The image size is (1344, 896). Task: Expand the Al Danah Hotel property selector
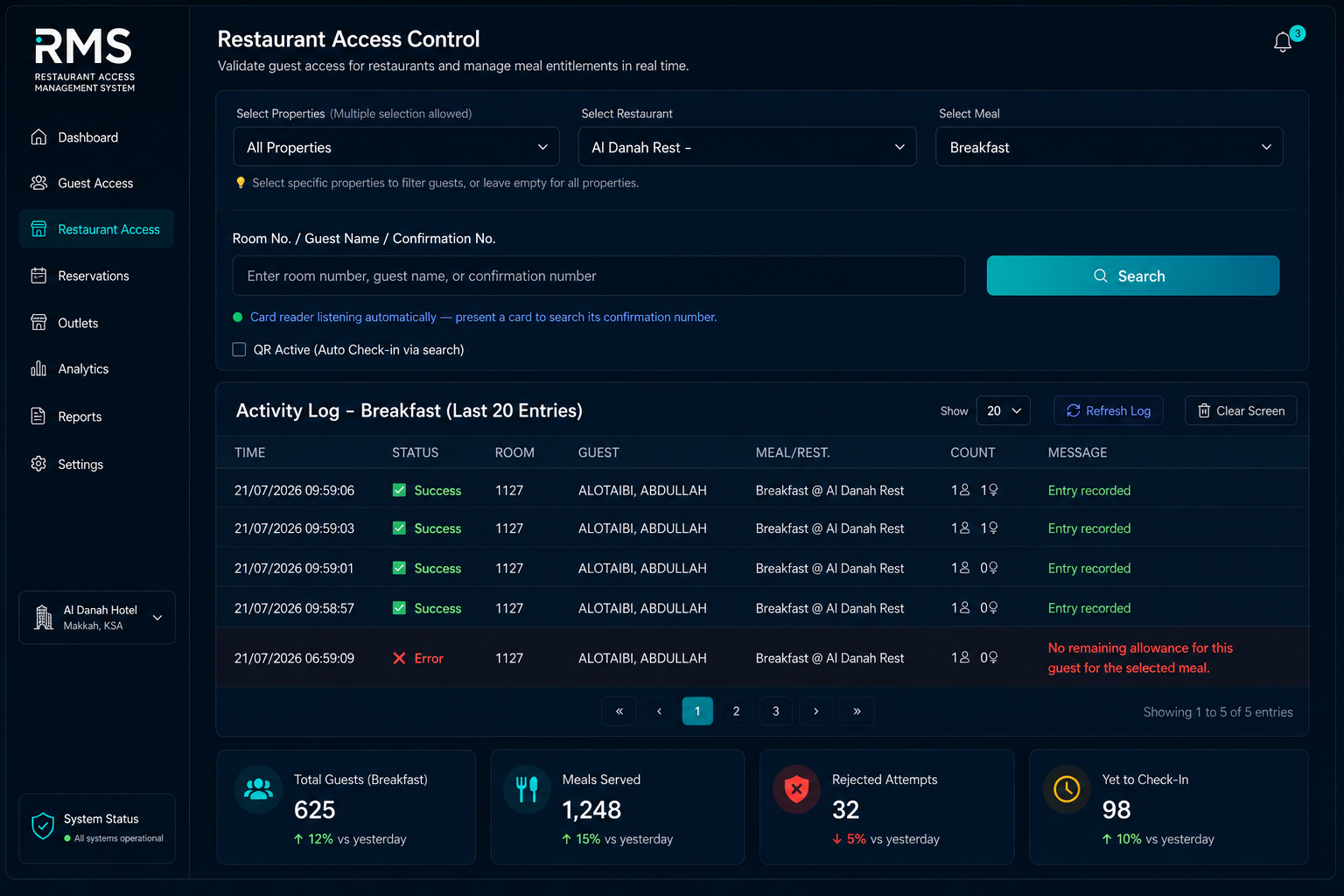coord(97,617)
